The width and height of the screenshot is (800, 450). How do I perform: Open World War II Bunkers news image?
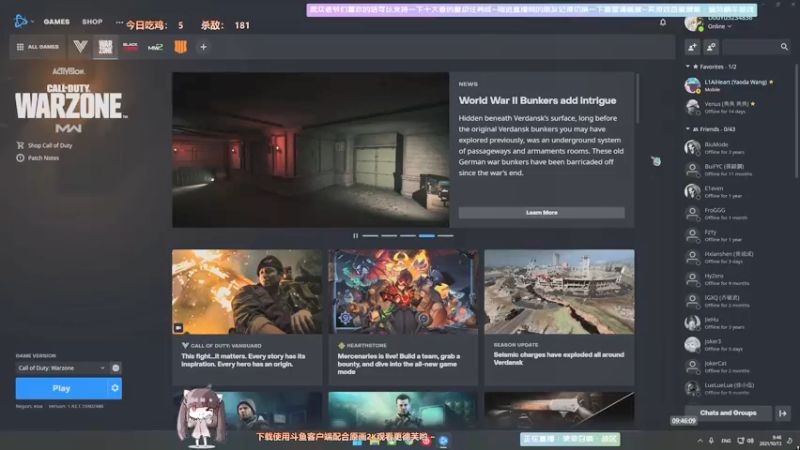[x=311, y=150]
